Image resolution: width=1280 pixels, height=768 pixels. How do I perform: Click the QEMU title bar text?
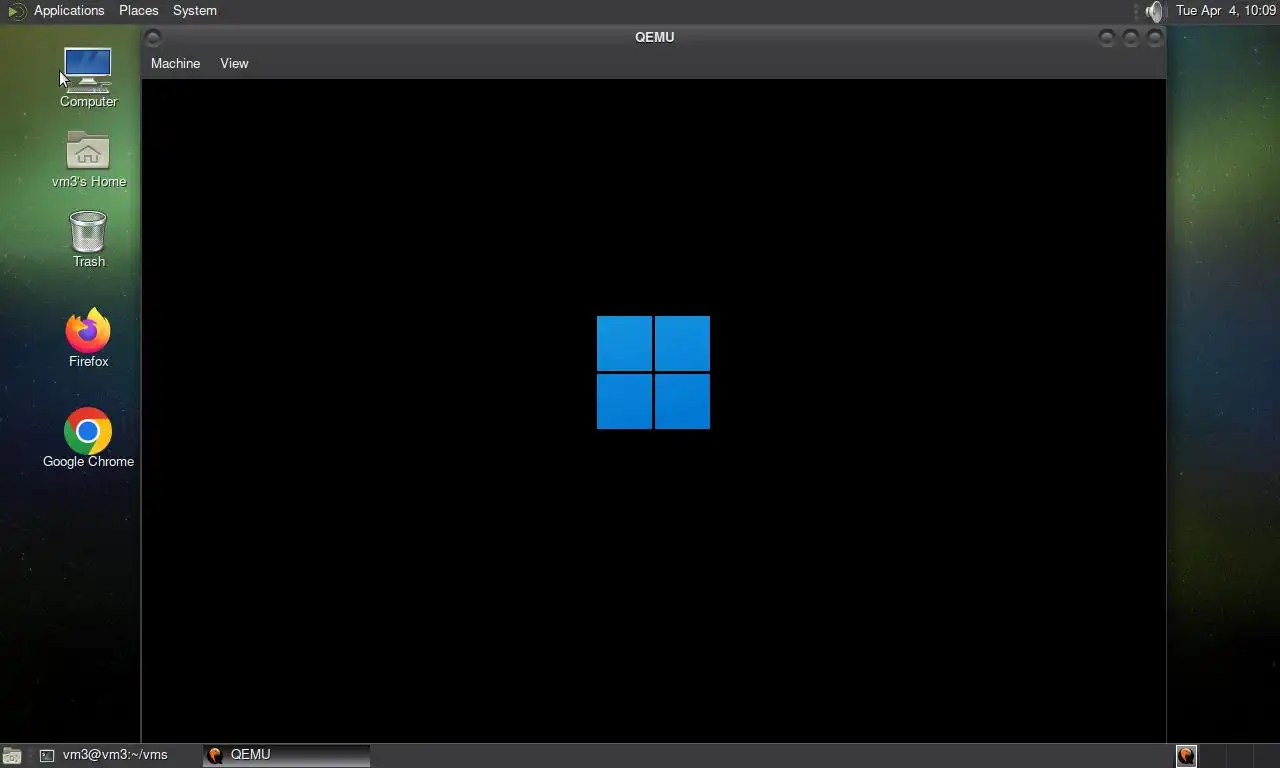click(x=654, y=37)
